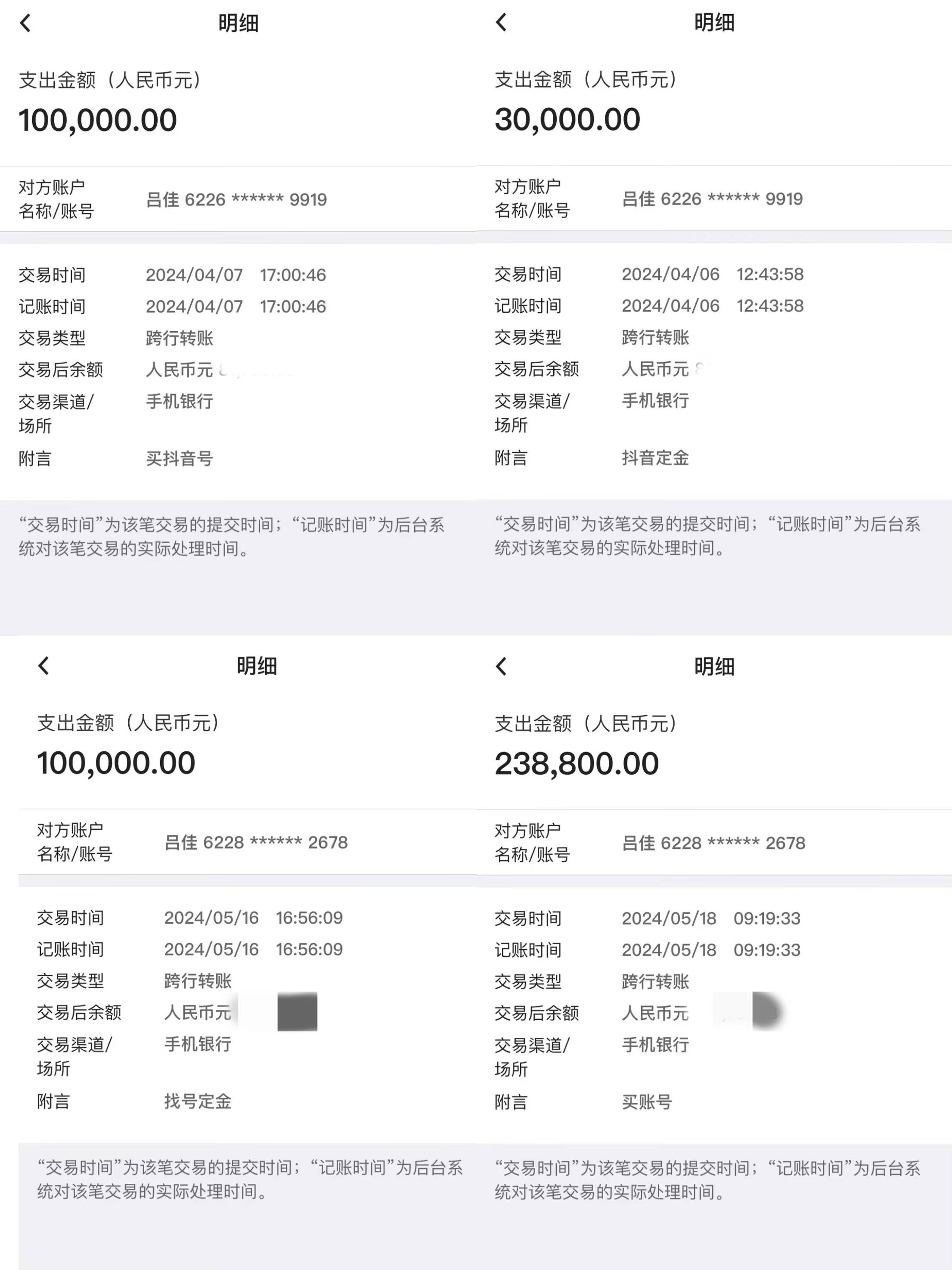The image size is (952, 1270).
Task: Tap the 买抖音号 remark text
Action: [x=180, y=458]
